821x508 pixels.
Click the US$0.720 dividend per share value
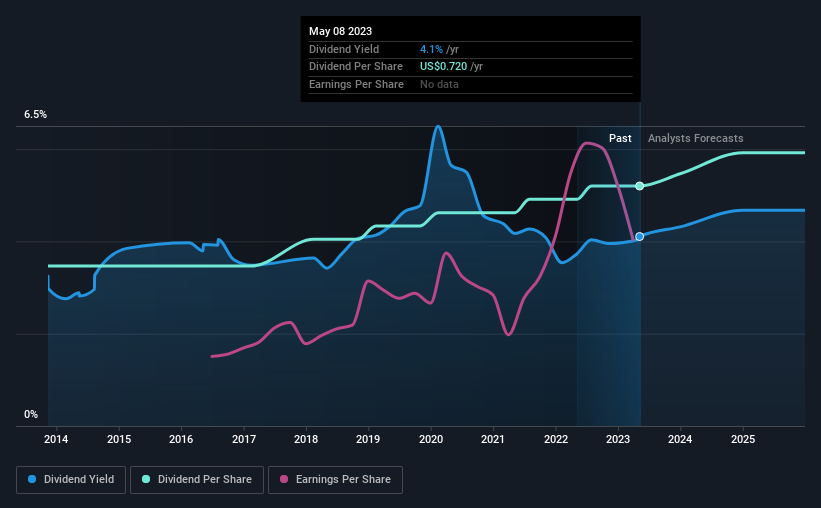coord(443,67)
